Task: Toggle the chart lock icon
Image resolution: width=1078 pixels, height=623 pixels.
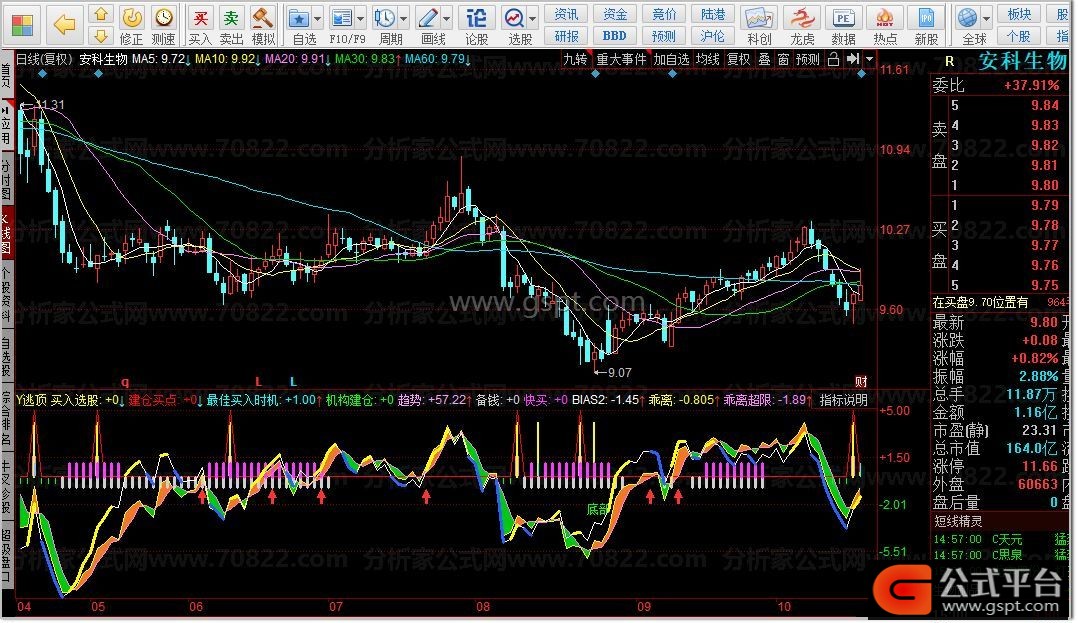Action: pos(833,59)
